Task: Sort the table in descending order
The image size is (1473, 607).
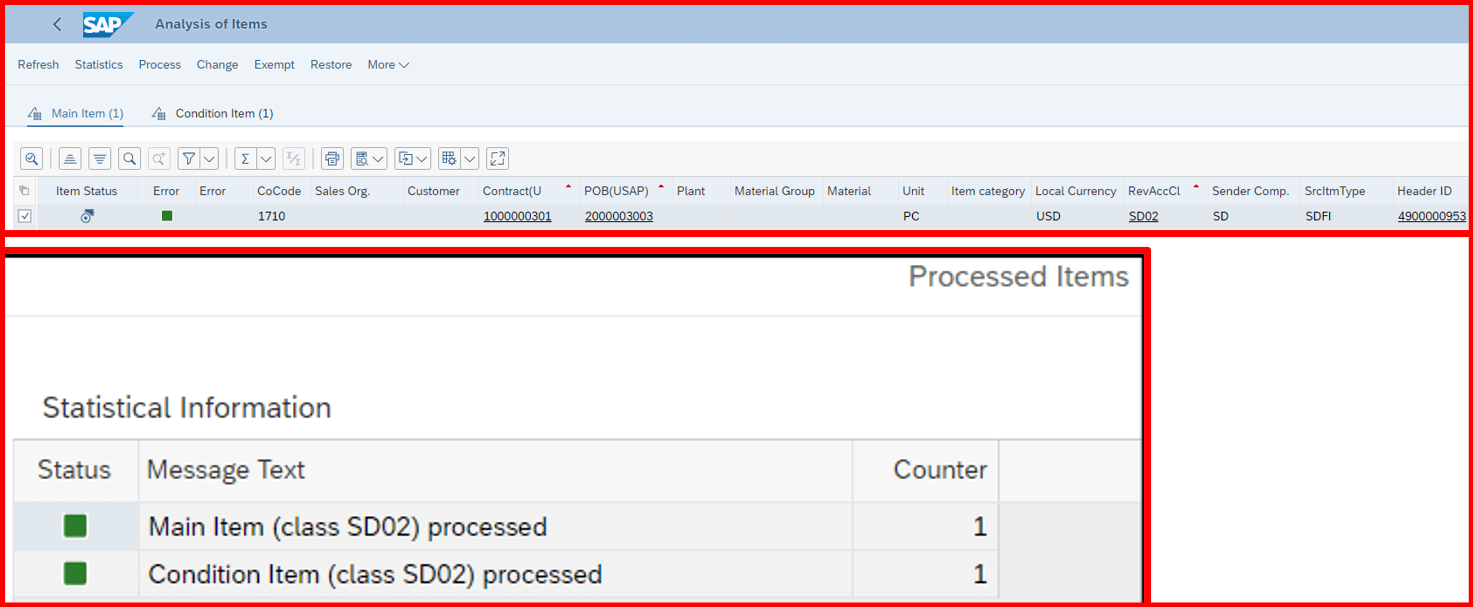Action: pos(99,158)
